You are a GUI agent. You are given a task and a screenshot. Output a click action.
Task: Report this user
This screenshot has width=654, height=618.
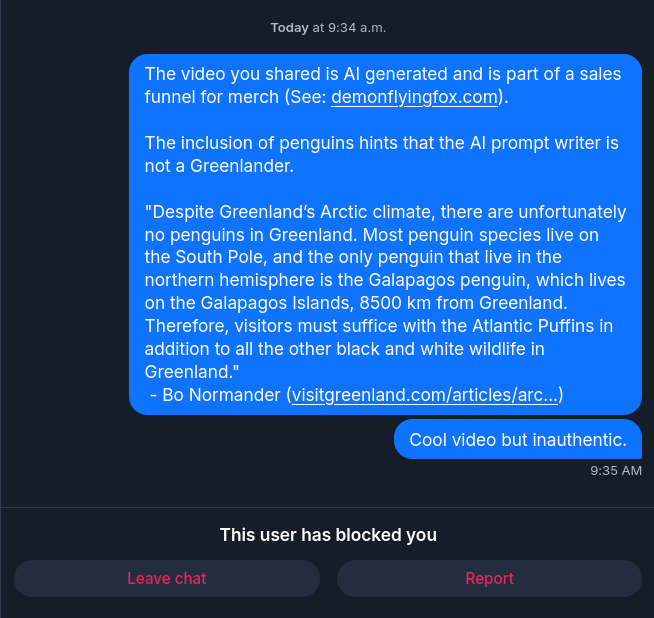point(489,578)
